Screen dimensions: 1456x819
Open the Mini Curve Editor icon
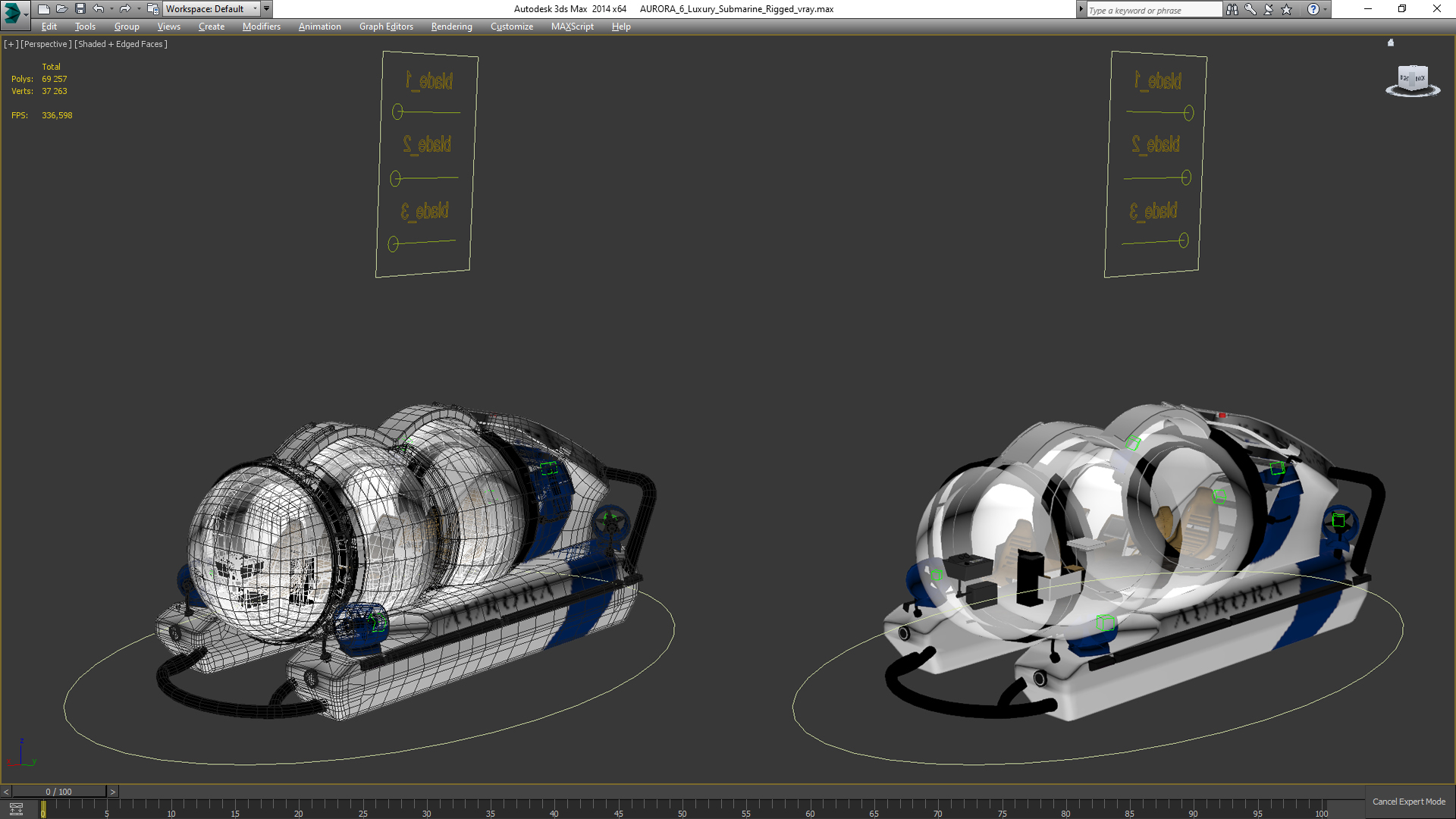coord(16,809)
